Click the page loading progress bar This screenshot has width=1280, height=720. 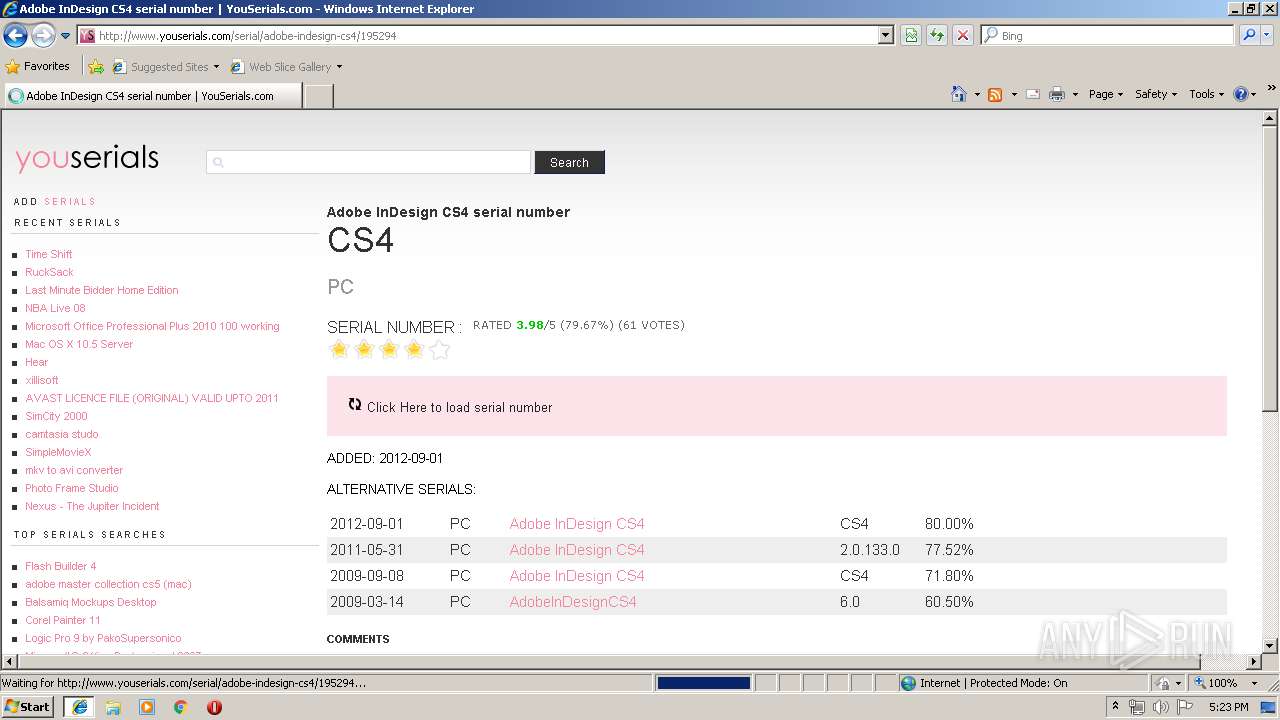tap(704, 683)
